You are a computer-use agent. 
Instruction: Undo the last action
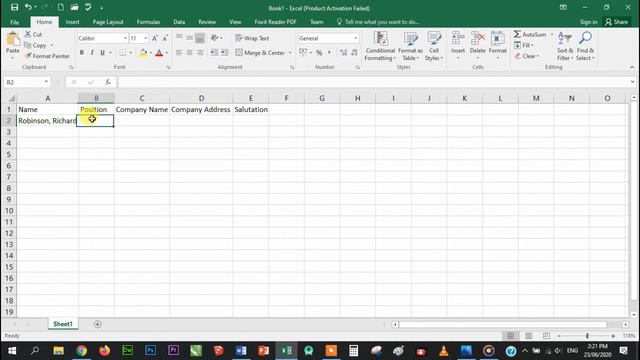28,7
